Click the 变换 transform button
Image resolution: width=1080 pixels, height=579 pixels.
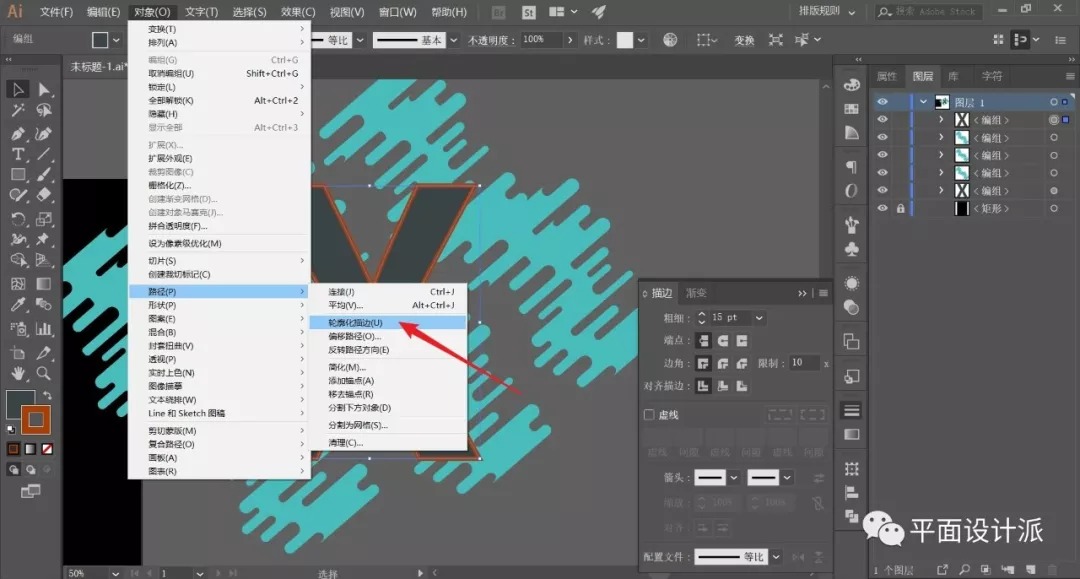(x=744, y=40)
